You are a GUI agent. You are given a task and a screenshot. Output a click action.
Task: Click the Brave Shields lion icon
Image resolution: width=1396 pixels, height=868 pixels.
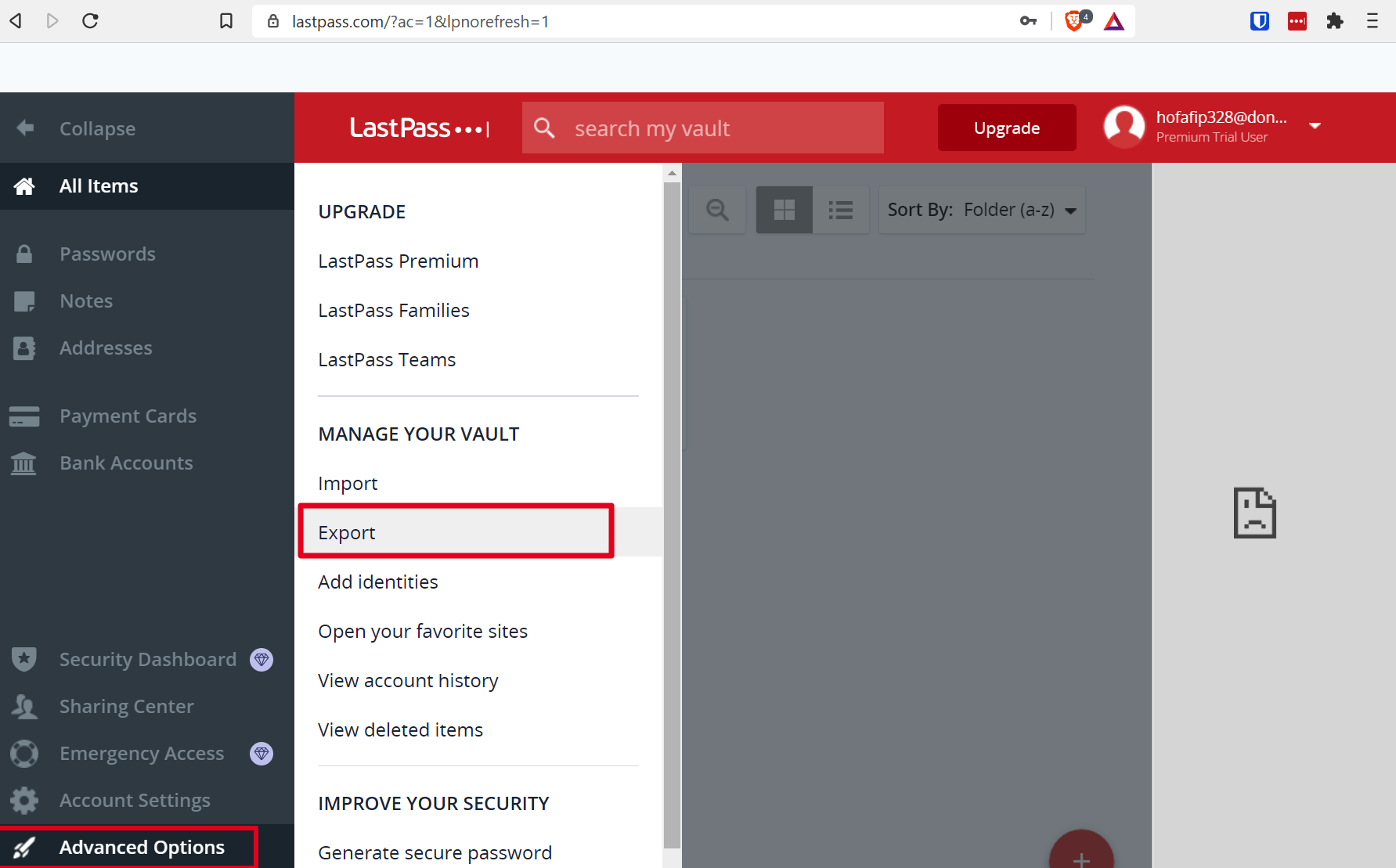[1075, 21]
